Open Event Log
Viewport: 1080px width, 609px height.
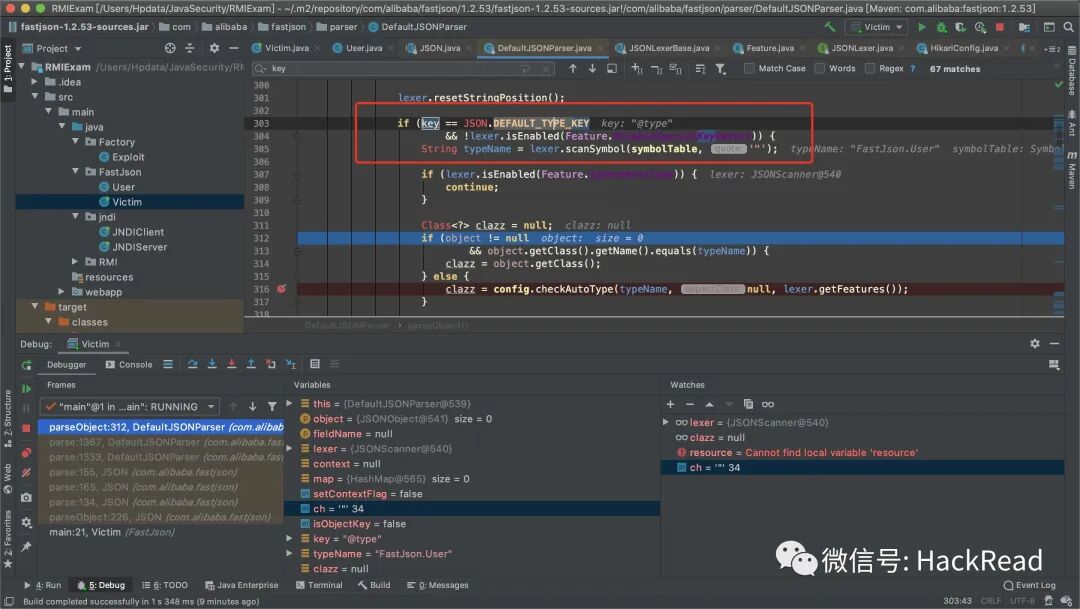[x=1030, y=586]
